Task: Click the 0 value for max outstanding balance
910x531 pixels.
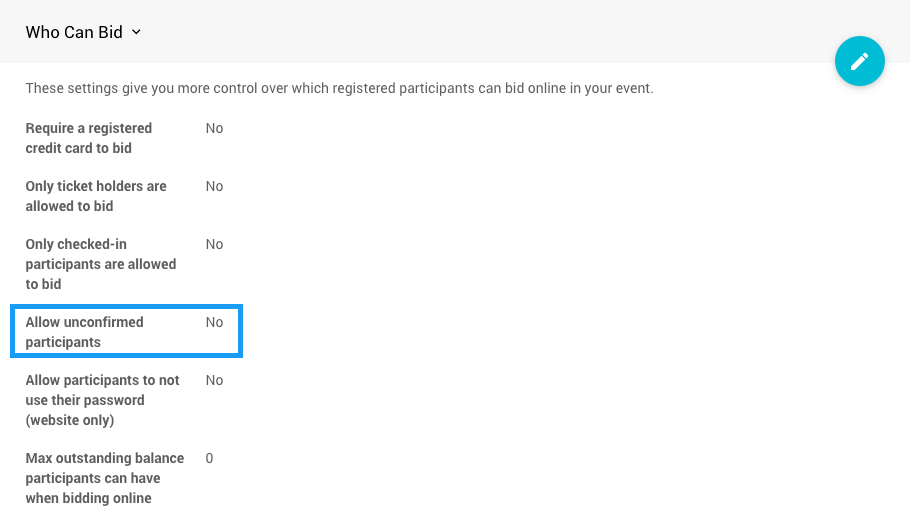Action: [209, 458]
